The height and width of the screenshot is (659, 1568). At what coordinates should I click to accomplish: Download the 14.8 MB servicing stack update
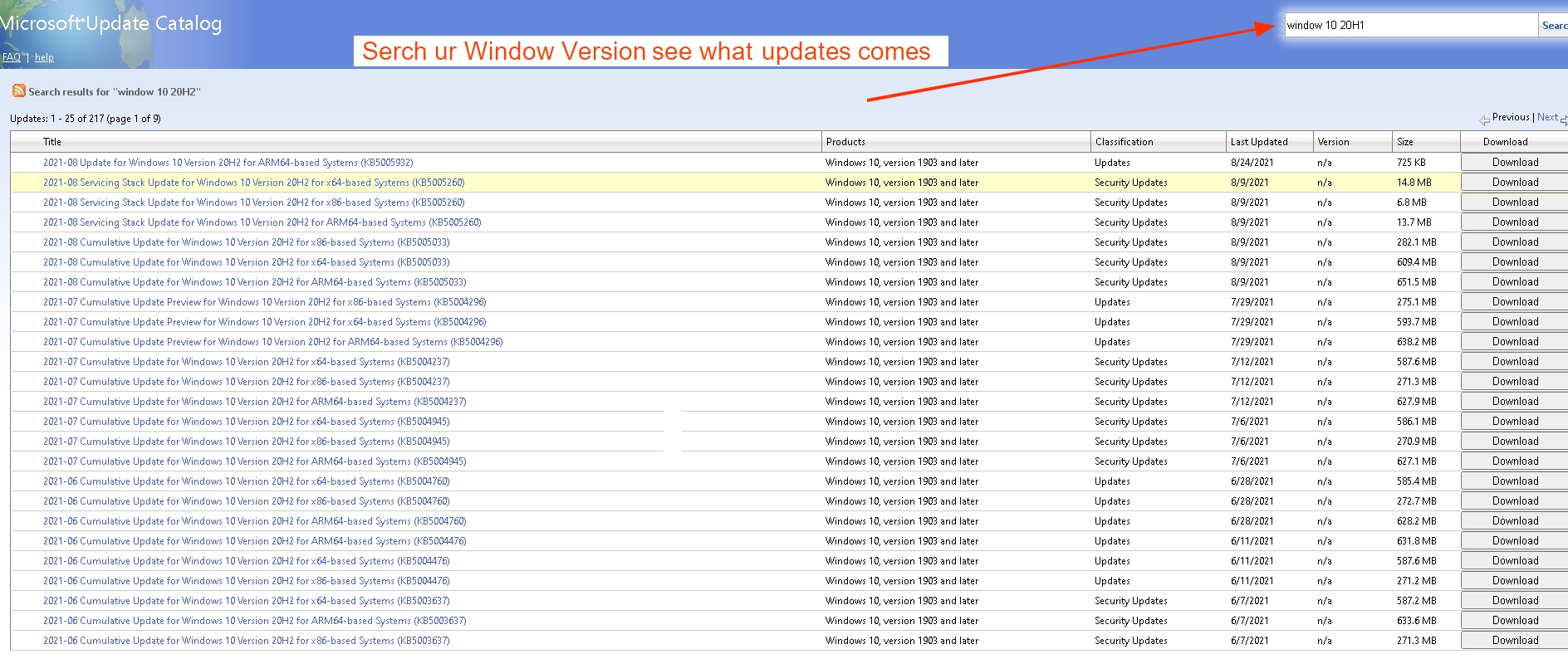click(1515, 183)
